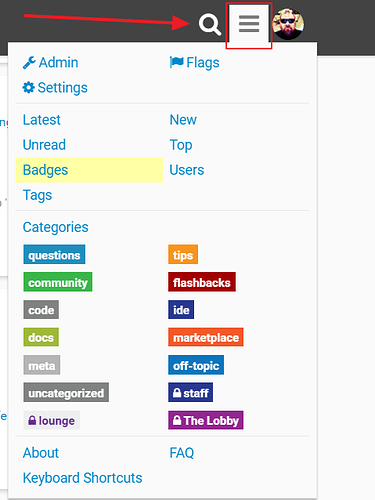Click the search magnifier icon
Screen dimensions: 375x500
point(210,24)
